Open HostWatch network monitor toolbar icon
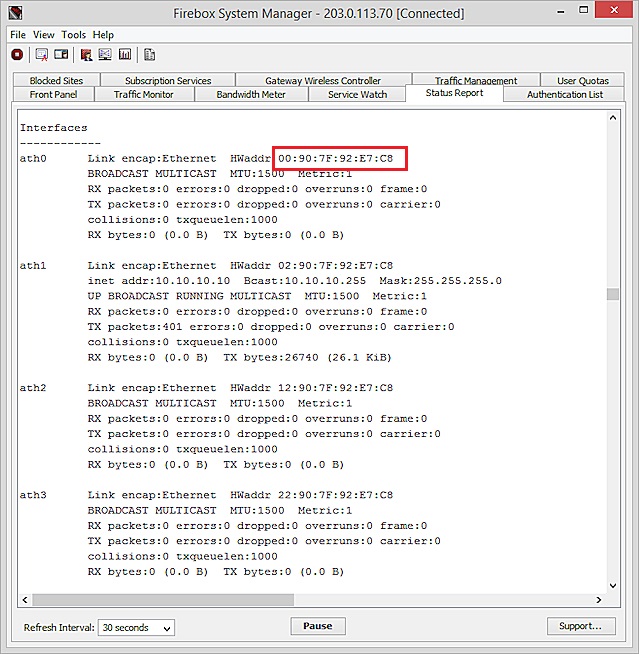This screenshot has height=654, width=639. [x=105, y=55]
